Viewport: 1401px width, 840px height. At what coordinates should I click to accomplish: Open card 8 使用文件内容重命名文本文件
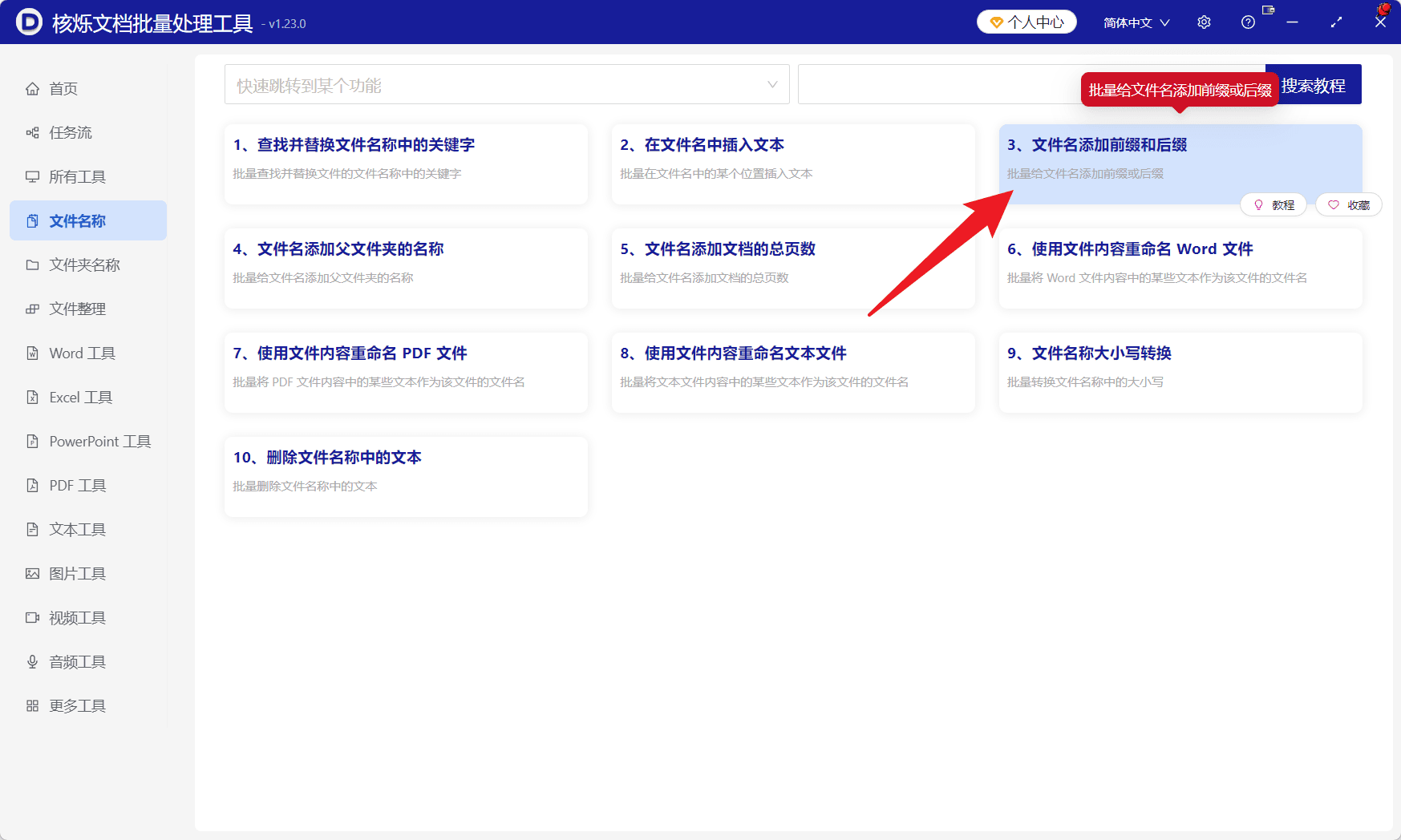point(793,373)
